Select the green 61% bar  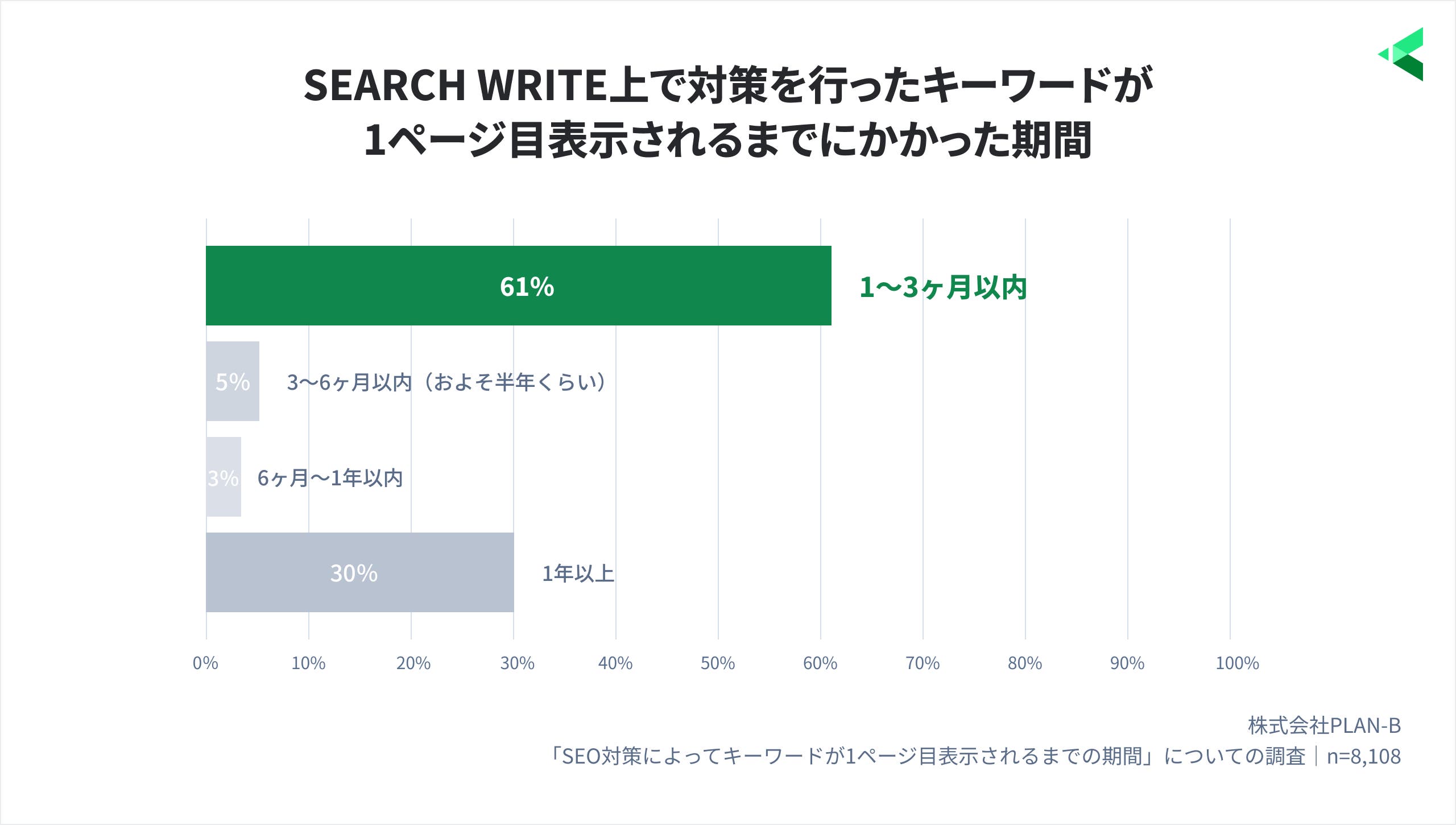coord(519,286)
